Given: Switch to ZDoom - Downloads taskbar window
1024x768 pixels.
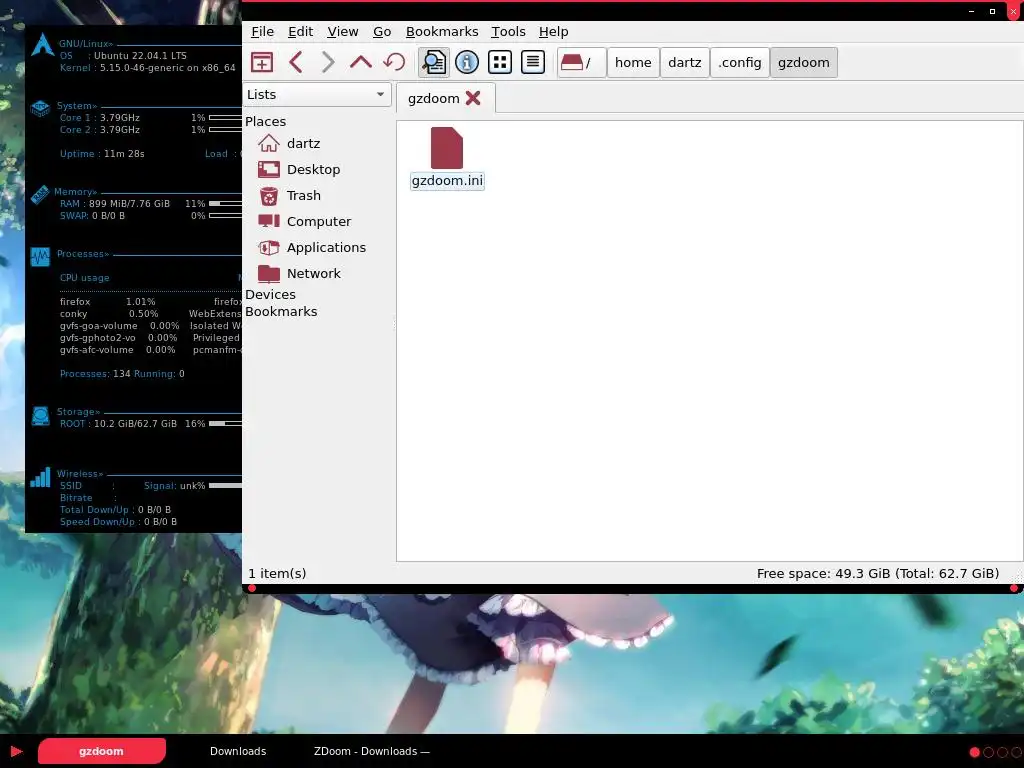Looking at the screenshot, I should [x=372, y=751].
